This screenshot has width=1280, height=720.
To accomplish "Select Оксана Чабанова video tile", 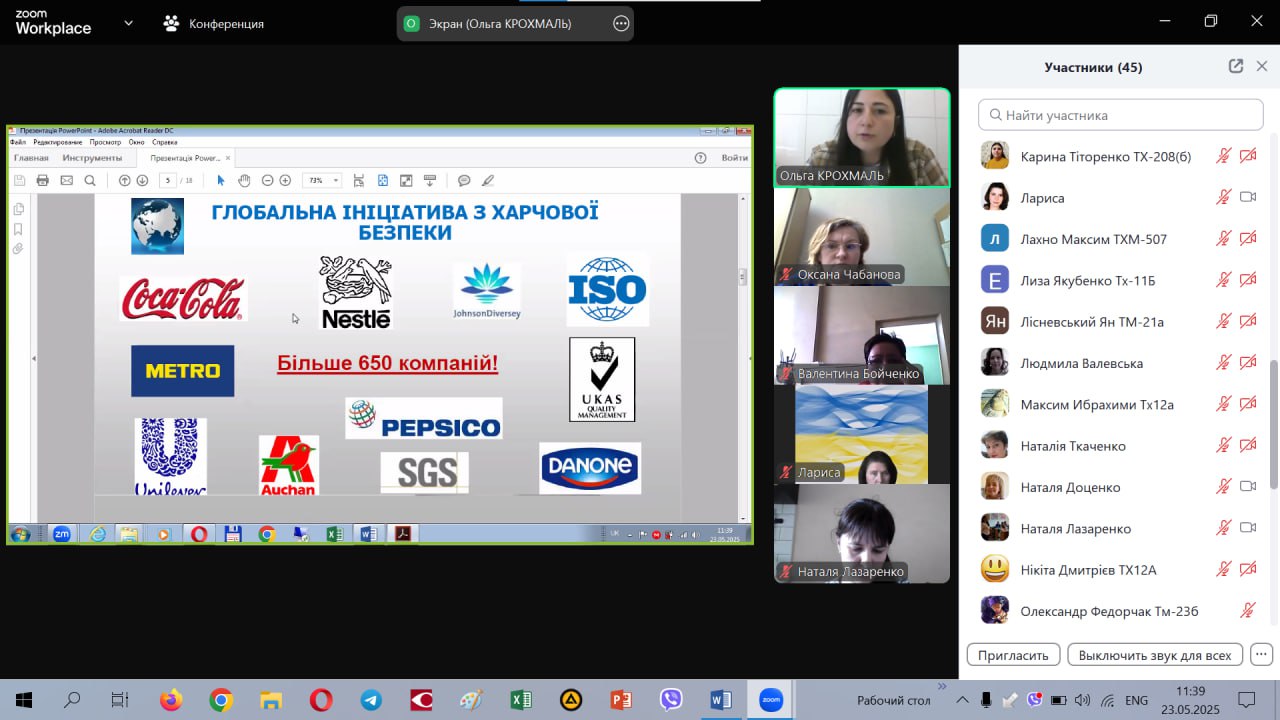I will point(862,237).
